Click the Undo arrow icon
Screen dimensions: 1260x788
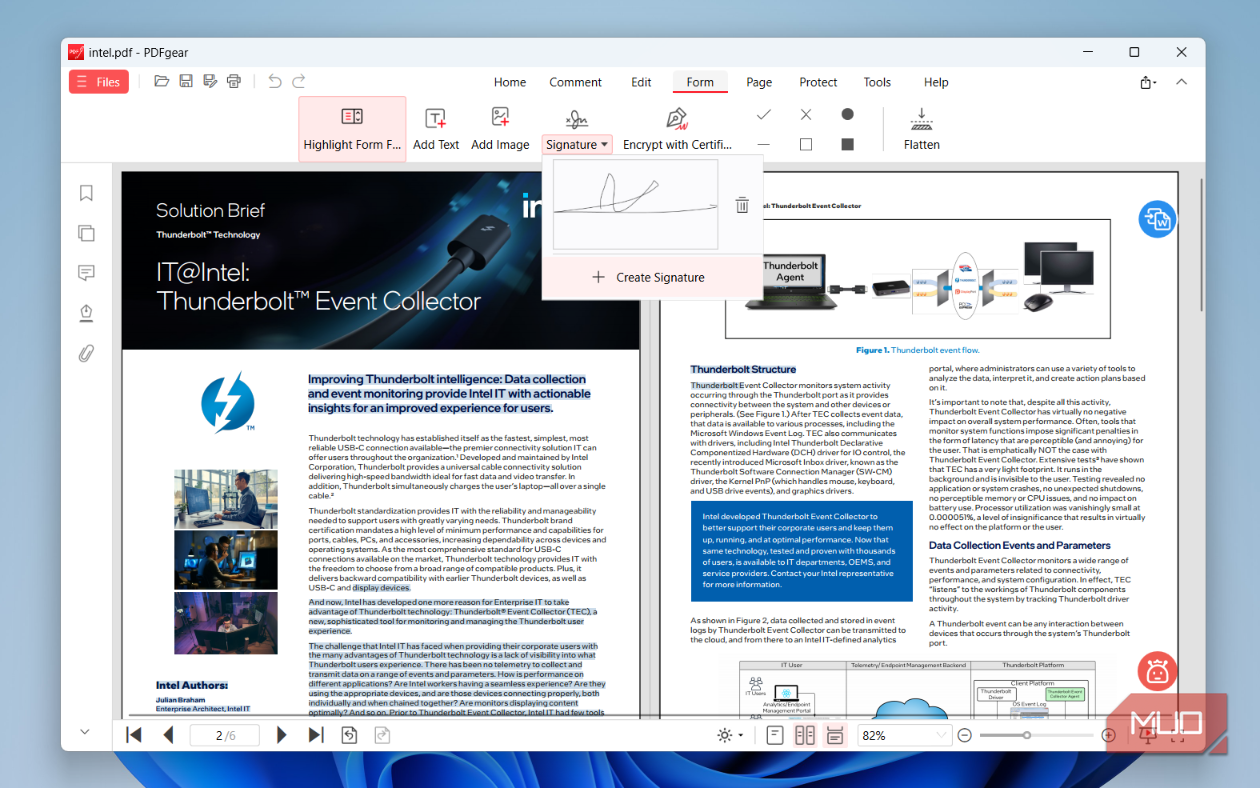pyautogui.click(x=275, y=82)
